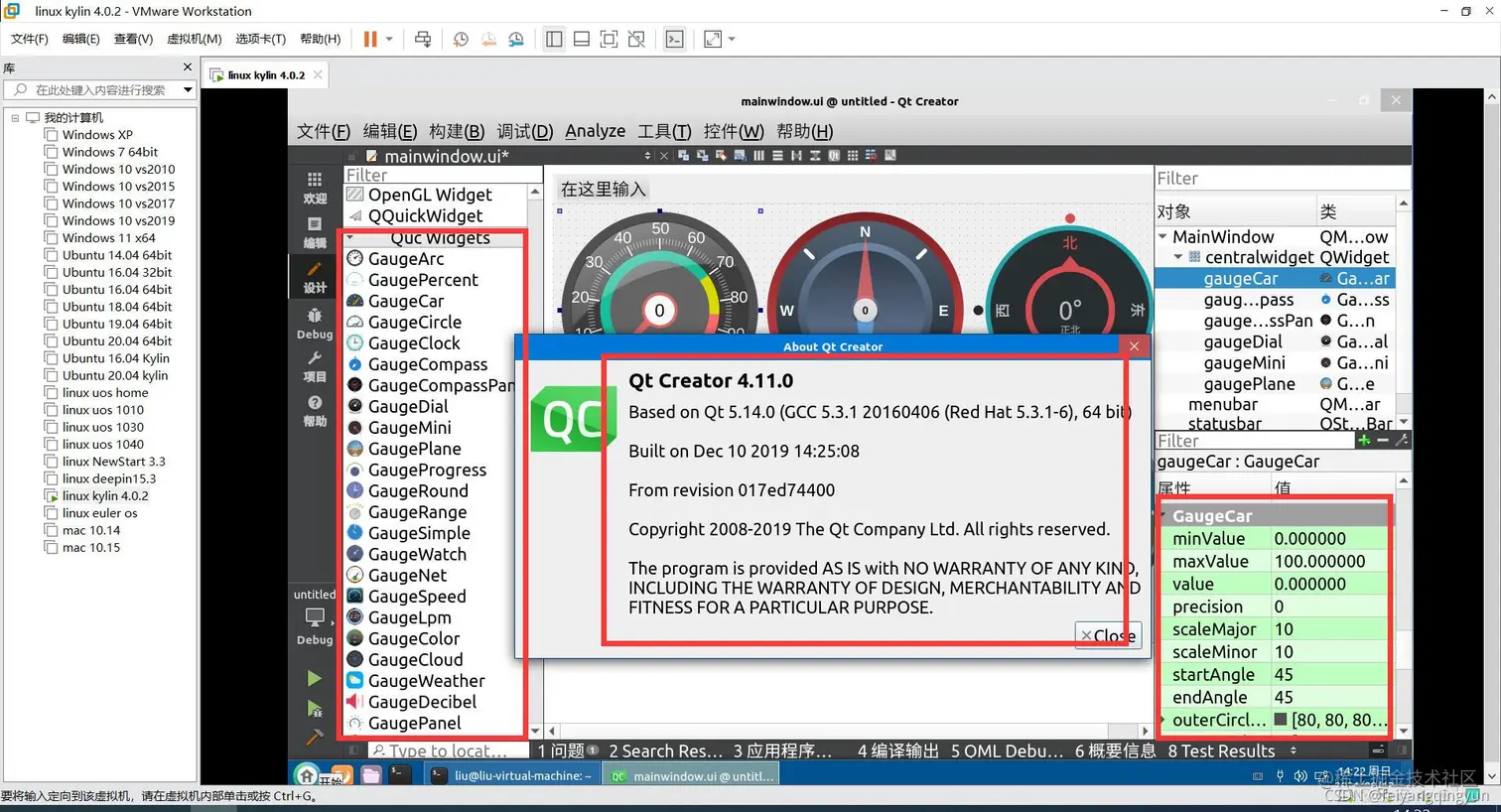
Task: Switch to the 欢迎 welcome mode icon
Action: pyautogui.click(x=315, y=187)
